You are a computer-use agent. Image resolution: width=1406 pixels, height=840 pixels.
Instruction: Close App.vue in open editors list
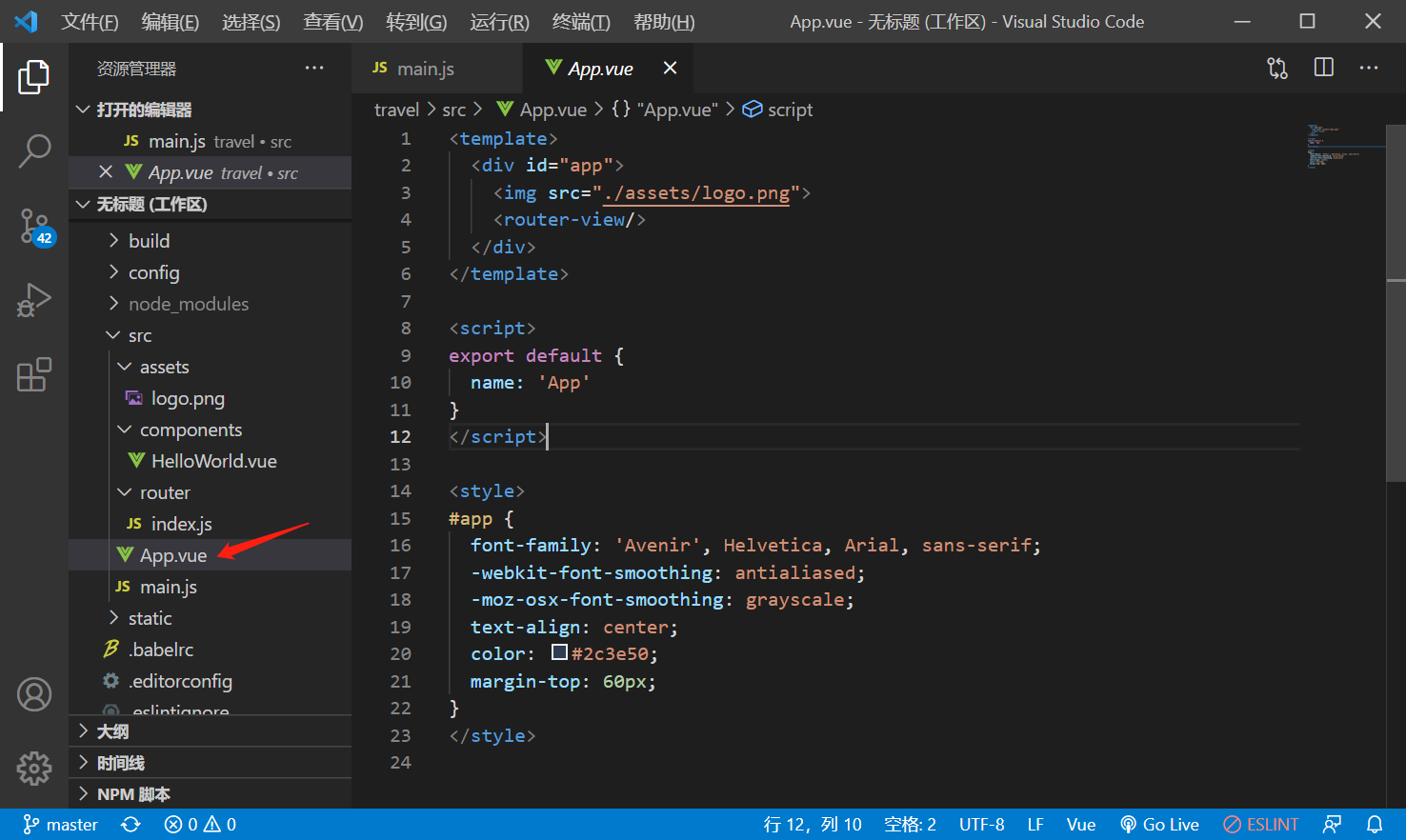pyautogui.click(x=106, y=172)
